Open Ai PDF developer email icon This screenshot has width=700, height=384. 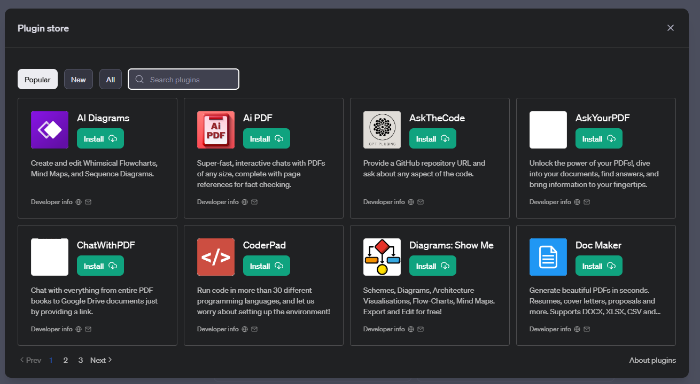[254, 202]
